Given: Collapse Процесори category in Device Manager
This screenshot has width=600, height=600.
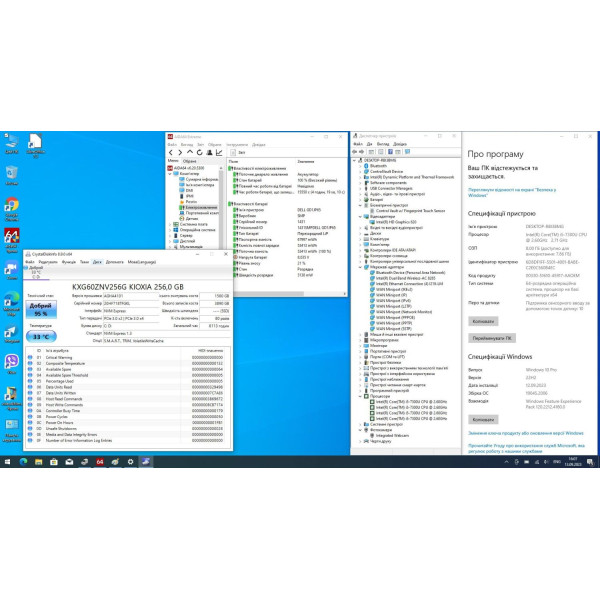Looking at the screenshot, I should point(360,396).
